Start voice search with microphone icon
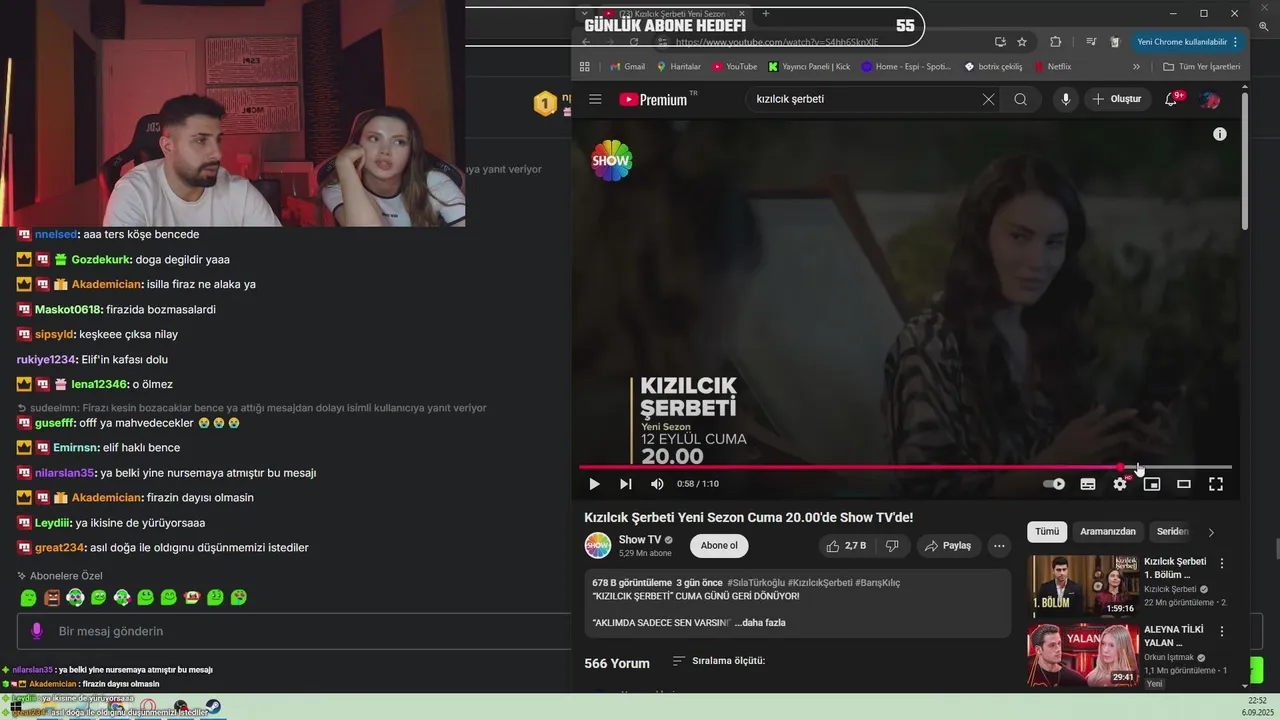This screenshot has height=720, width=1280. click(x=1066, y=99)
